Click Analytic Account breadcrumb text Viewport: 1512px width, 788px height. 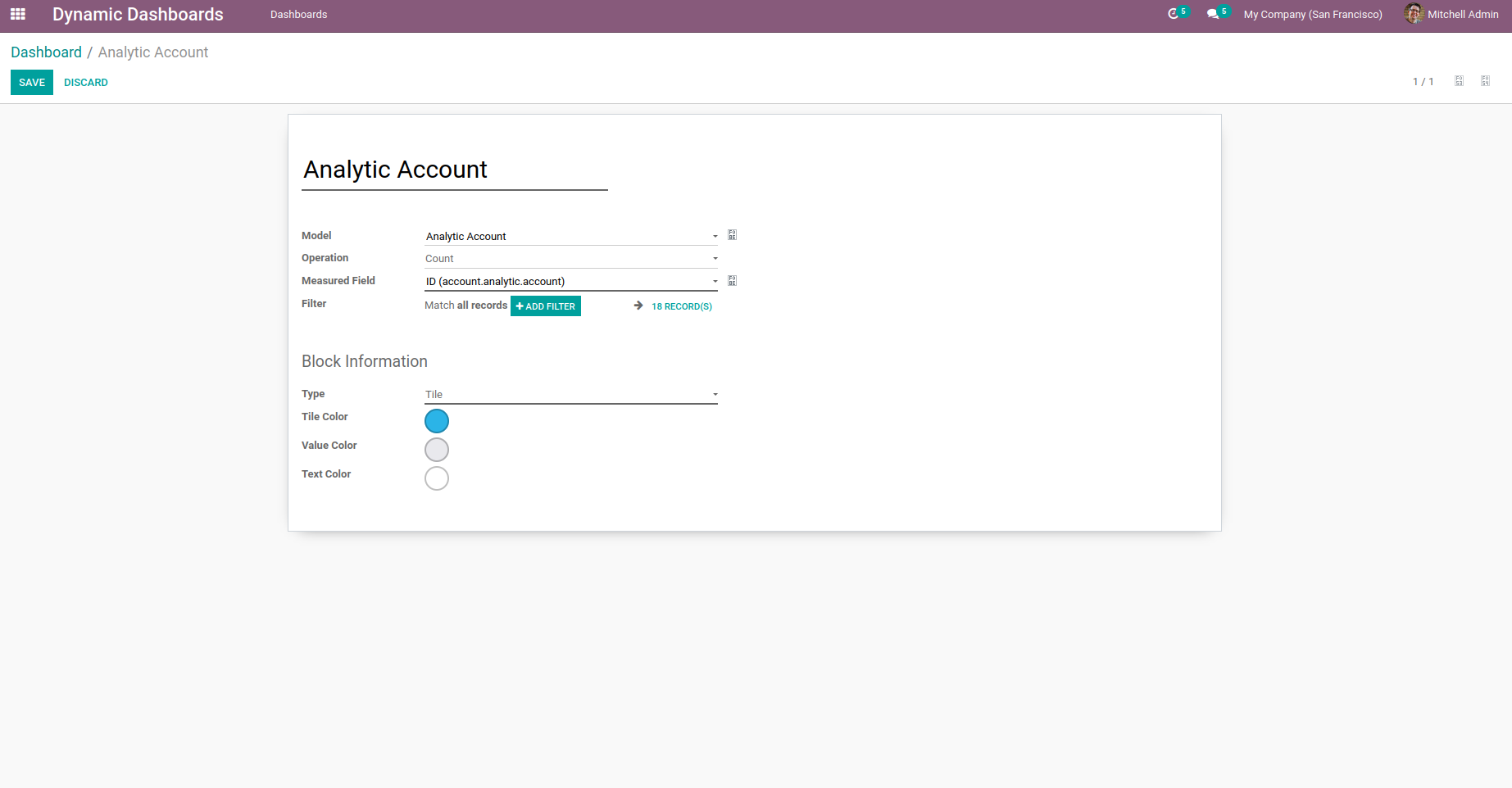pos(153,52)
